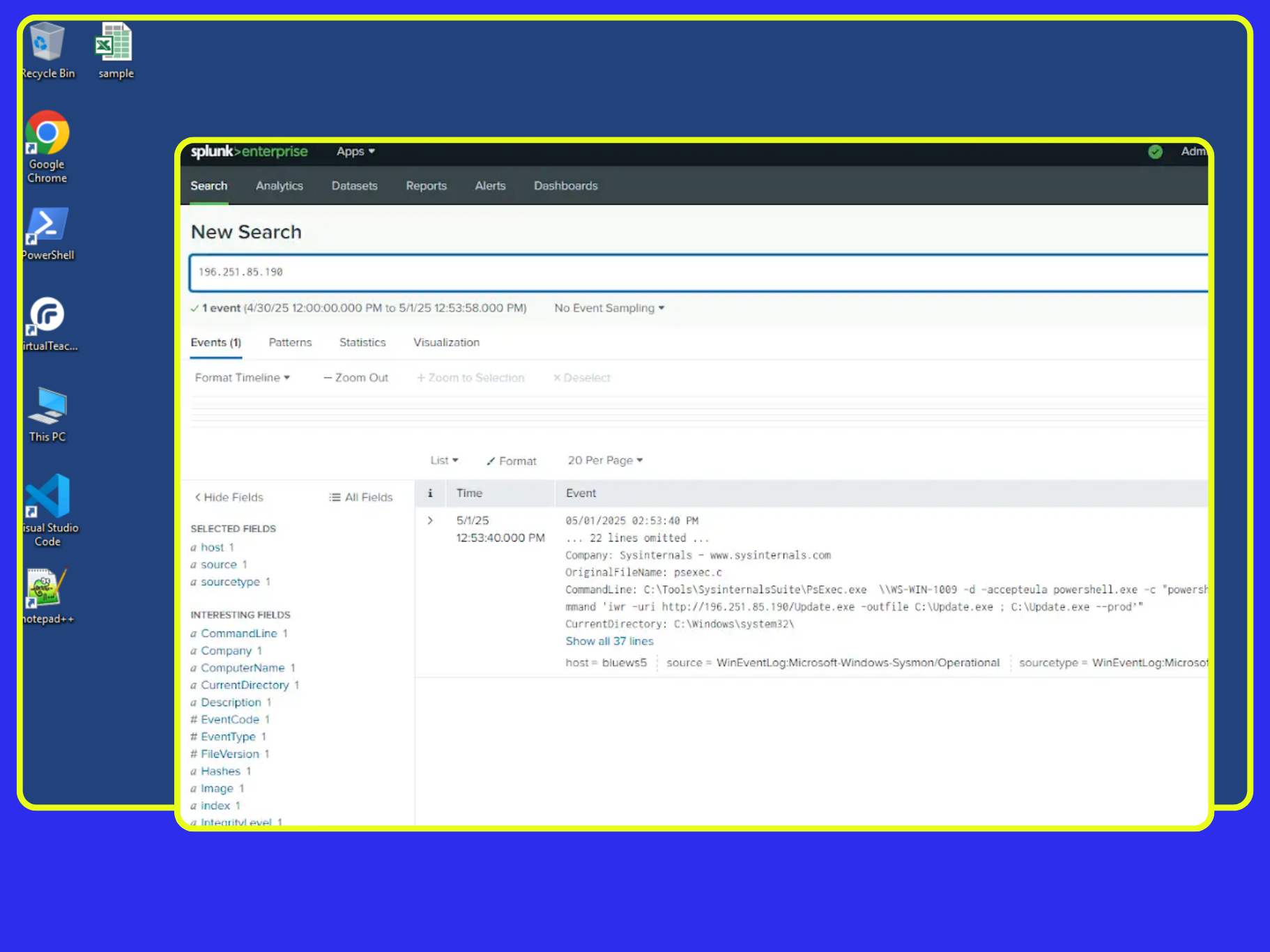
Task: Click the green health status check icon
Action: pyautogui.click(x=1155, y=151)
